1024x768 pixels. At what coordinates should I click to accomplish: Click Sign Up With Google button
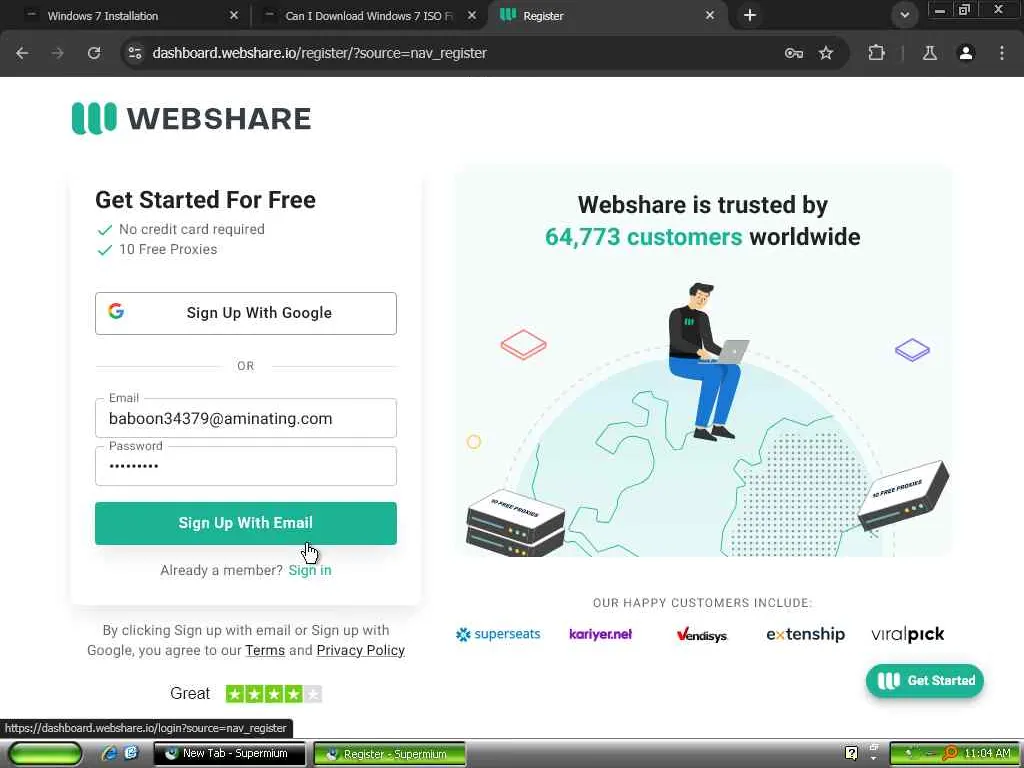coord(246,313)
